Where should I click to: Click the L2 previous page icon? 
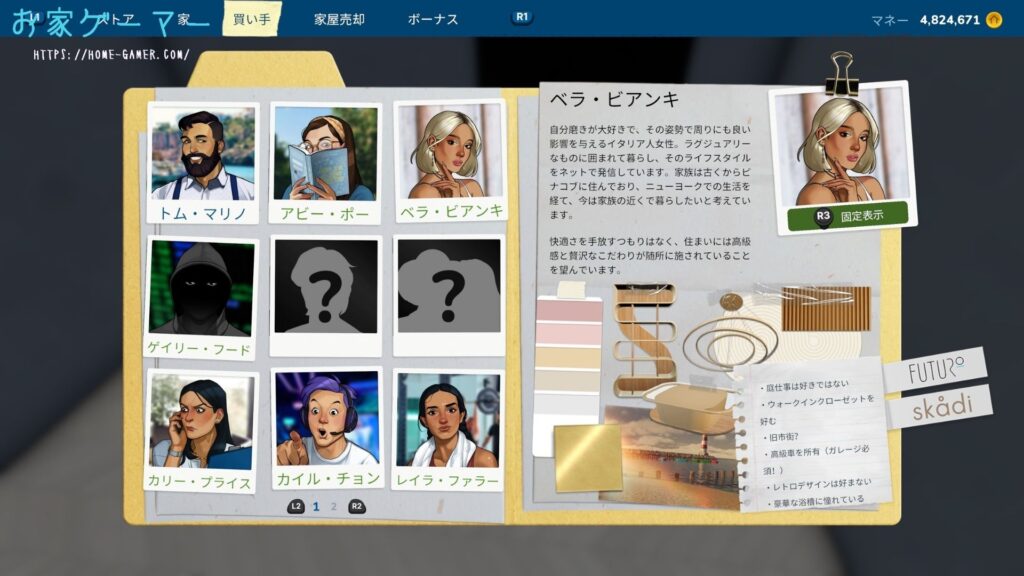click(x=296, y=506)
